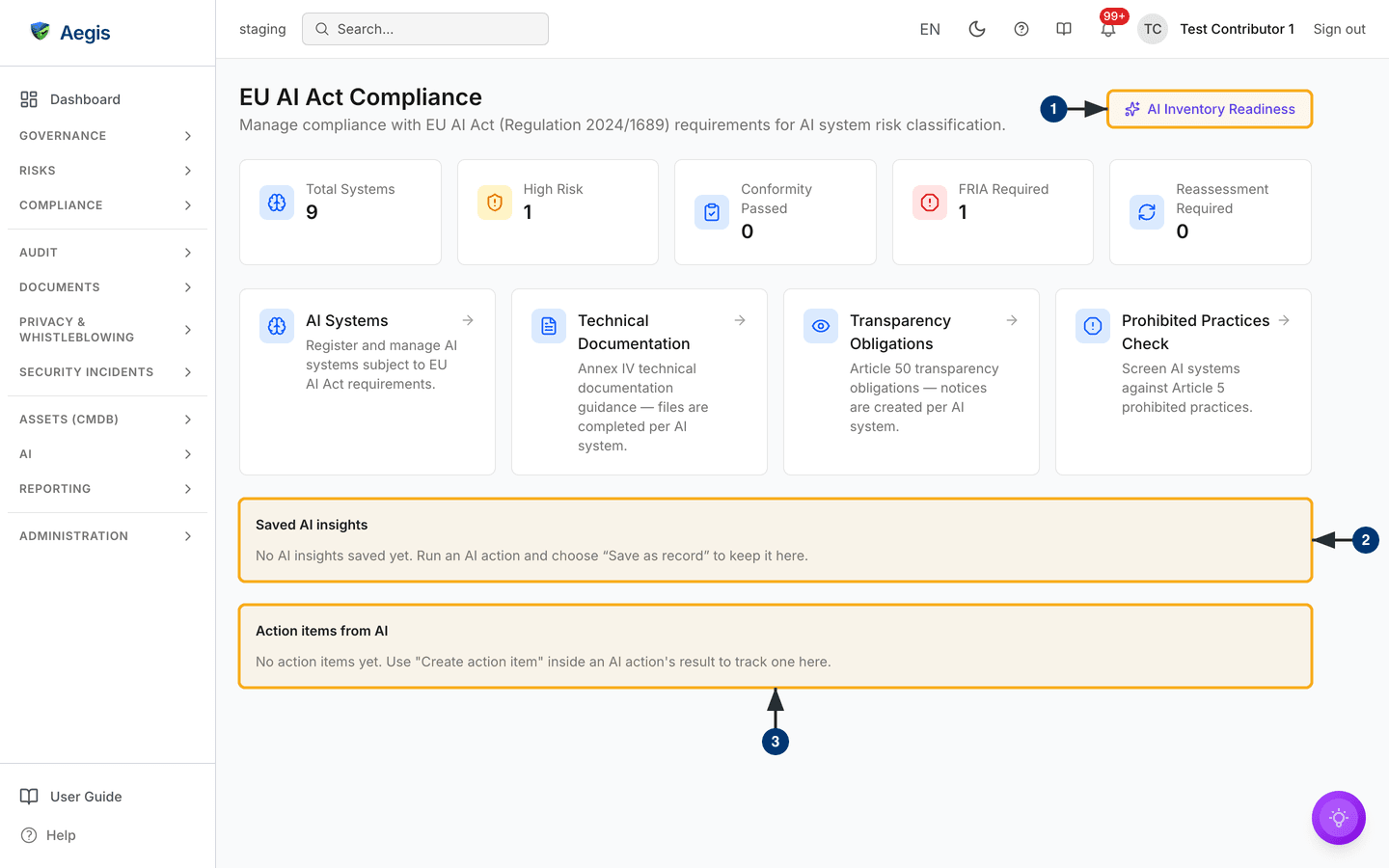The image size is (1389, 868).
Task: Expand the COMPLIANCE sidebar section
Action: (107, 205)
